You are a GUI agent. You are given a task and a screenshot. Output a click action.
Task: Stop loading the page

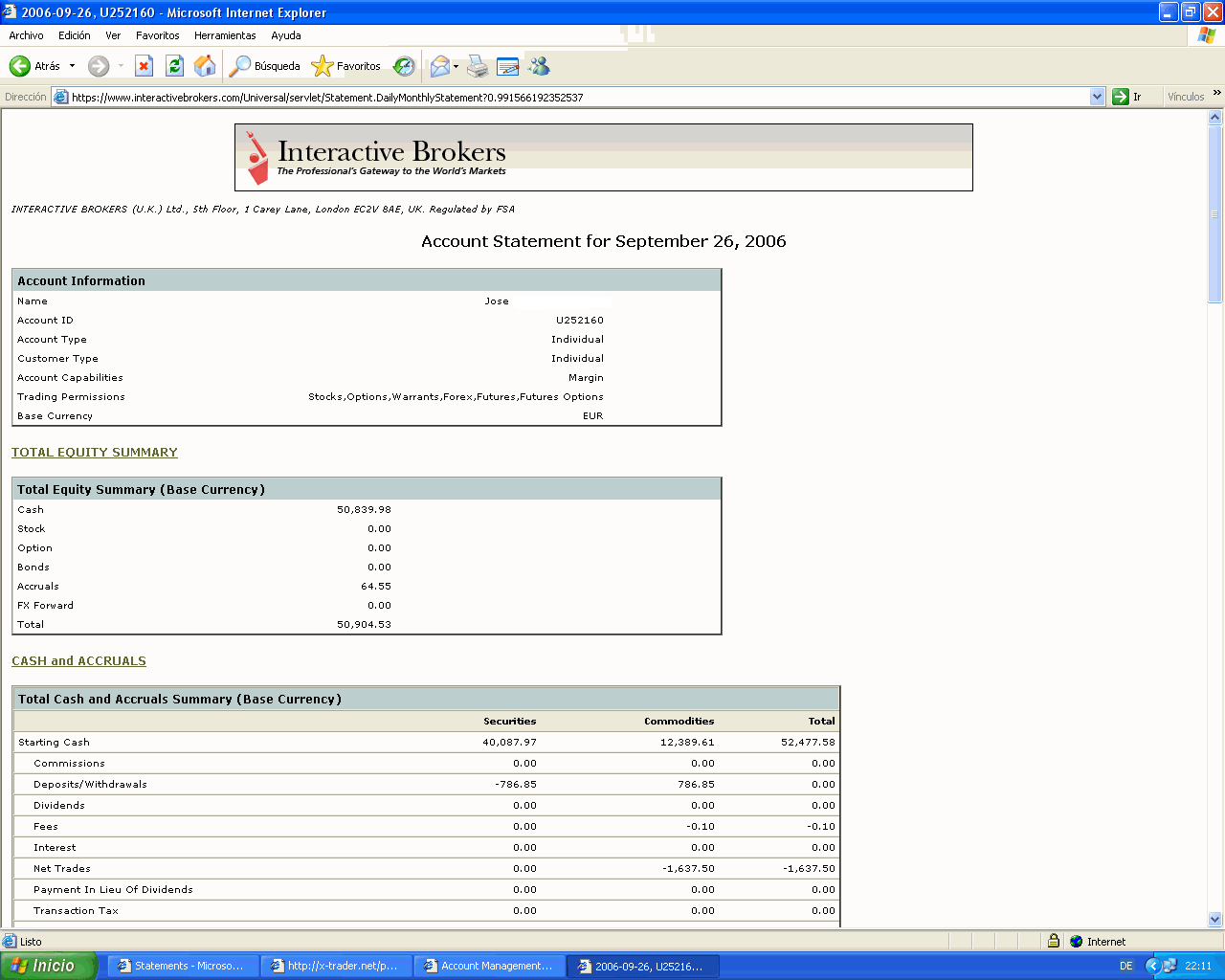coord(144,66)
